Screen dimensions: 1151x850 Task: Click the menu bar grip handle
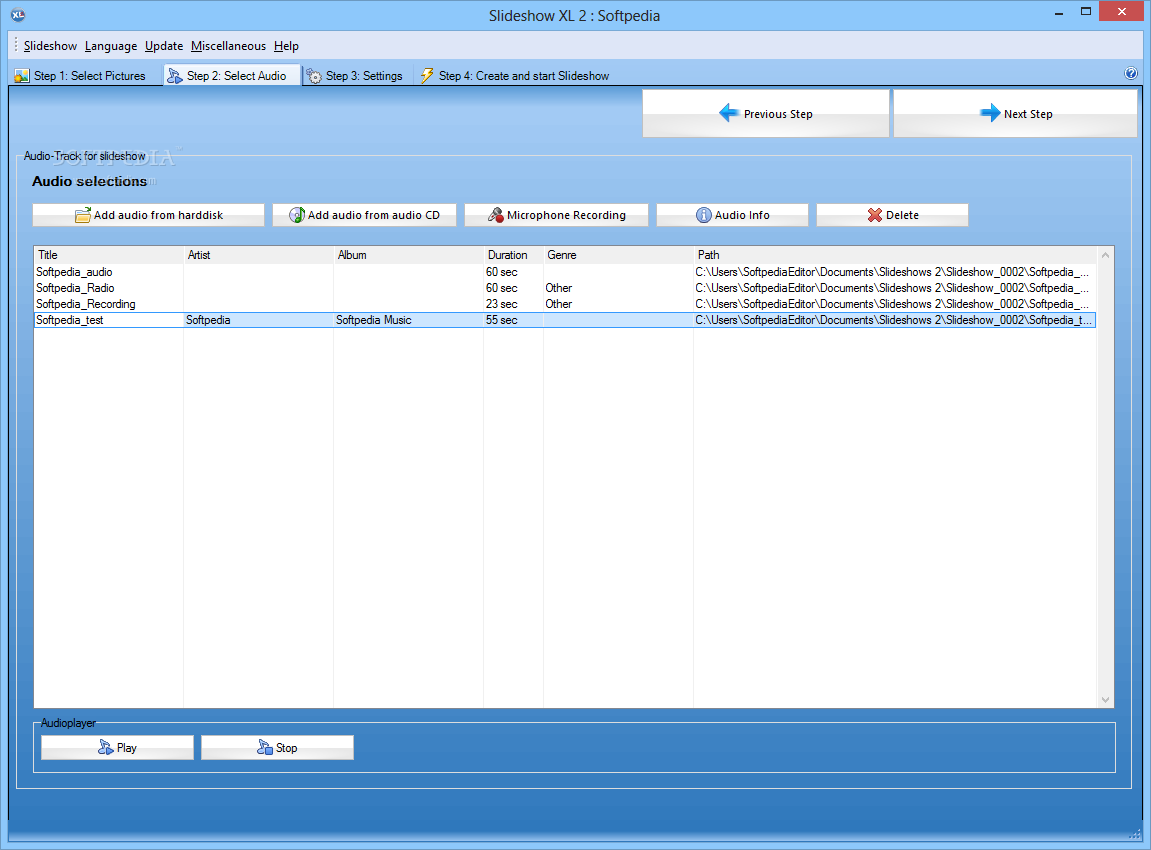(x=15, y=46)
